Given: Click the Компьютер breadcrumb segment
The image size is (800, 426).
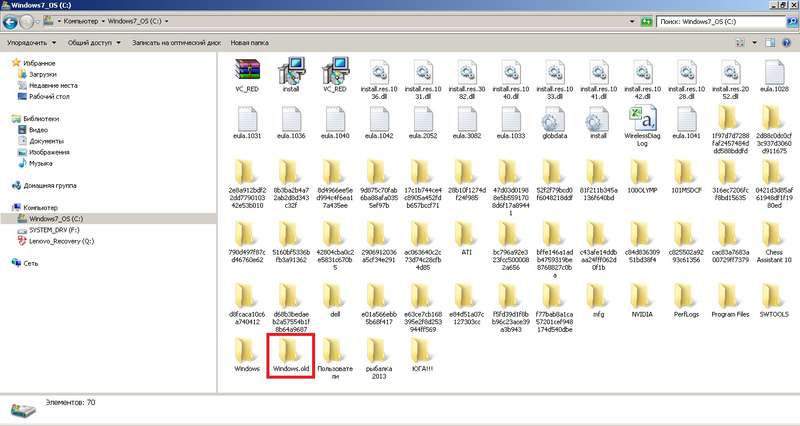Looking at the screenshot, I should tap(81, 21).
